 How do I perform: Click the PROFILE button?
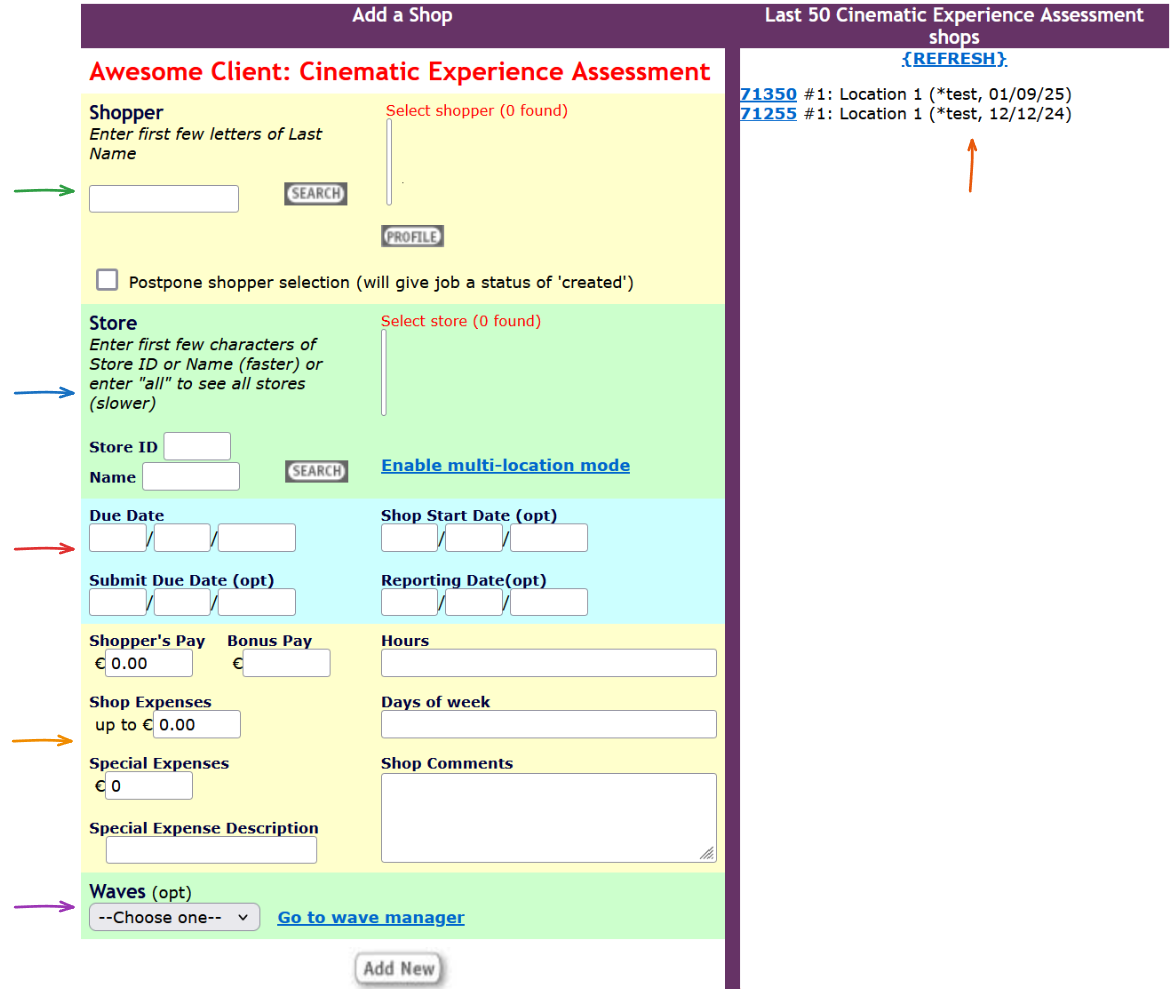(x=413, y=237)
